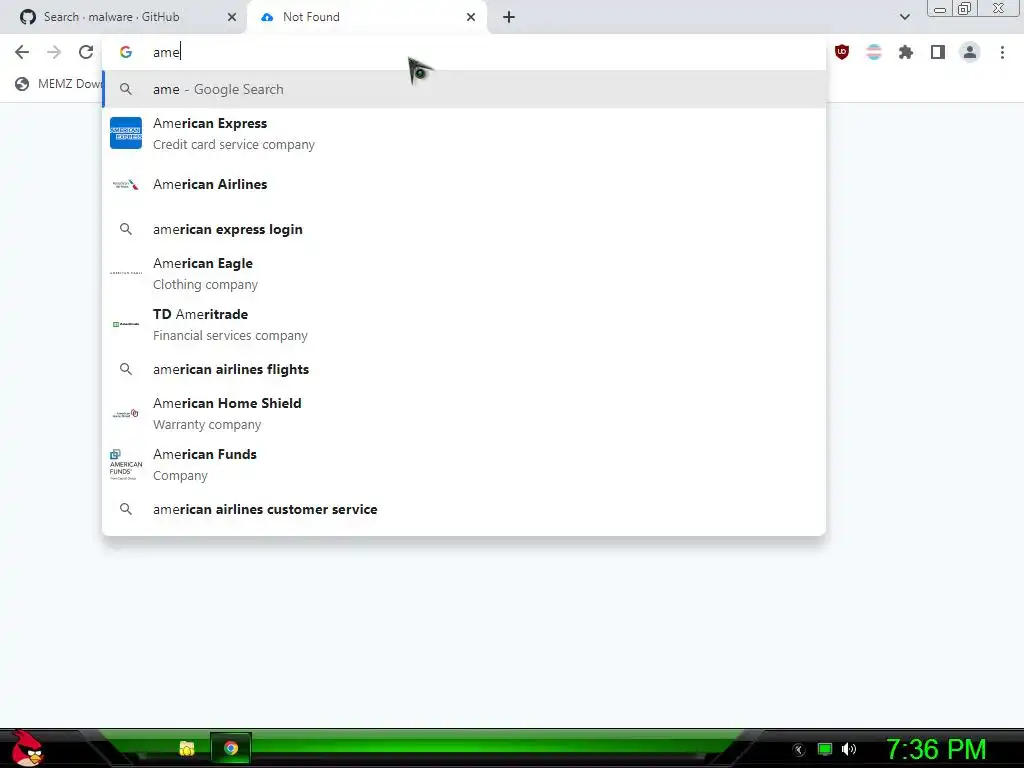Click the Chrome taskbar icon
Screen dimensions: 1024x768
point(231,748)
